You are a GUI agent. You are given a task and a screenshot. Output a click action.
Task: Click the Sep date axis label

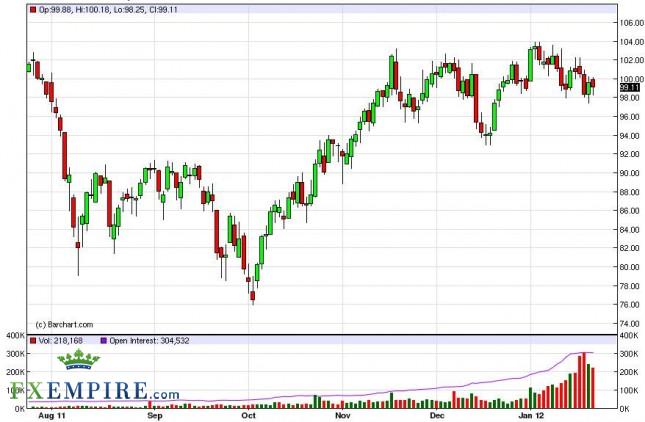coord(155,415)
